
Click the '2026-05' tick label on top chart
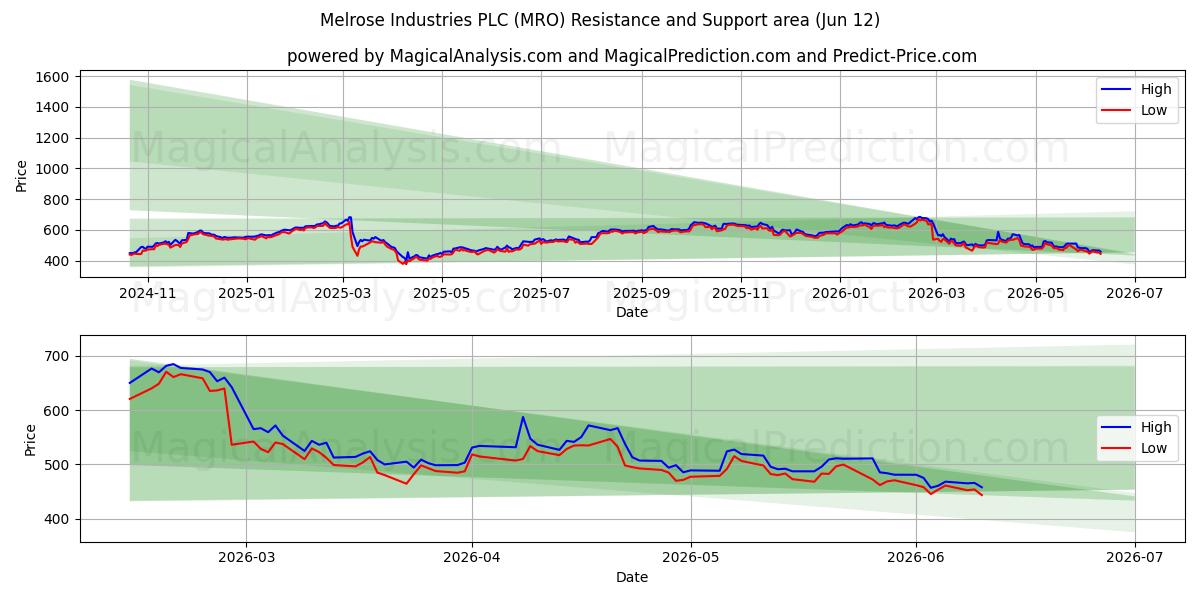1035,293
